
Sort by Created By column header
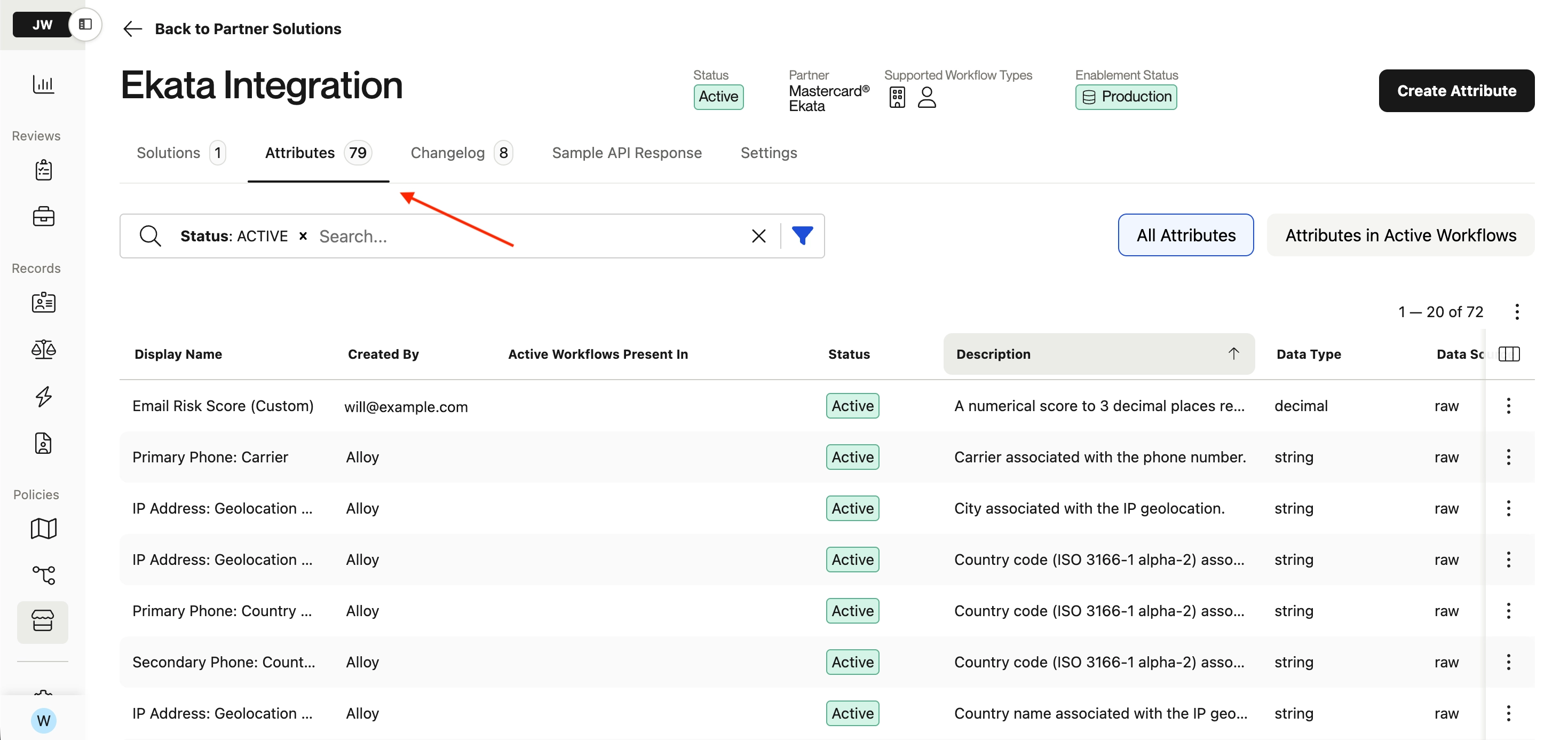[383, 354]
